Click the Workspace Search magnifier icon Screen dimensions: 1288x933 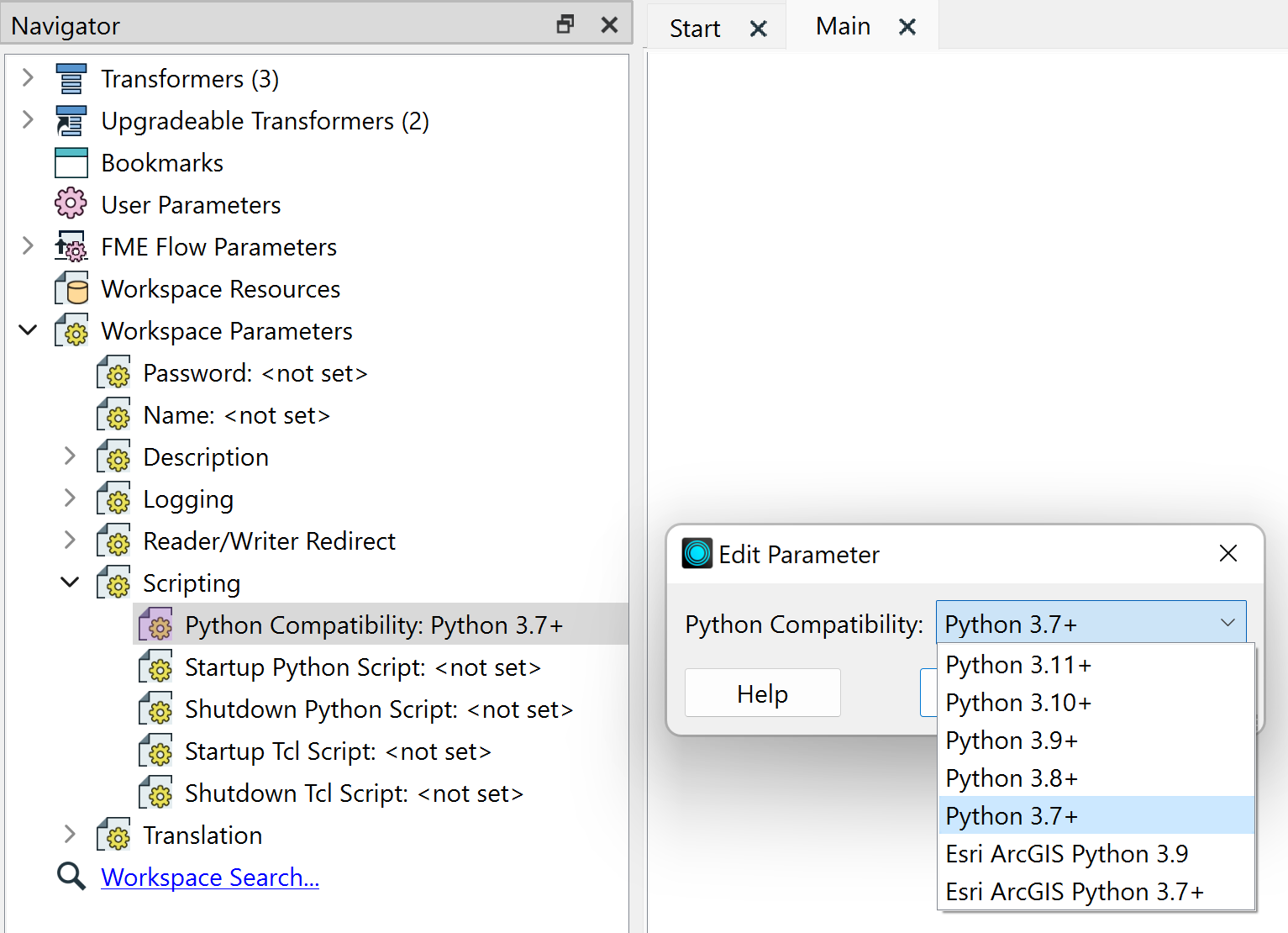[x=71, y=877]
